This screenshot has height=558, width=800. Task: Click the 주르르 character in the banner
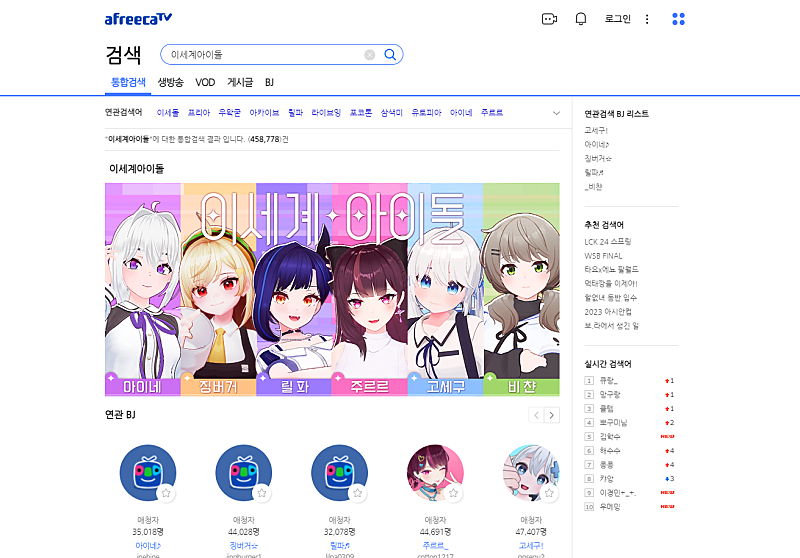[x=369, y=290]
